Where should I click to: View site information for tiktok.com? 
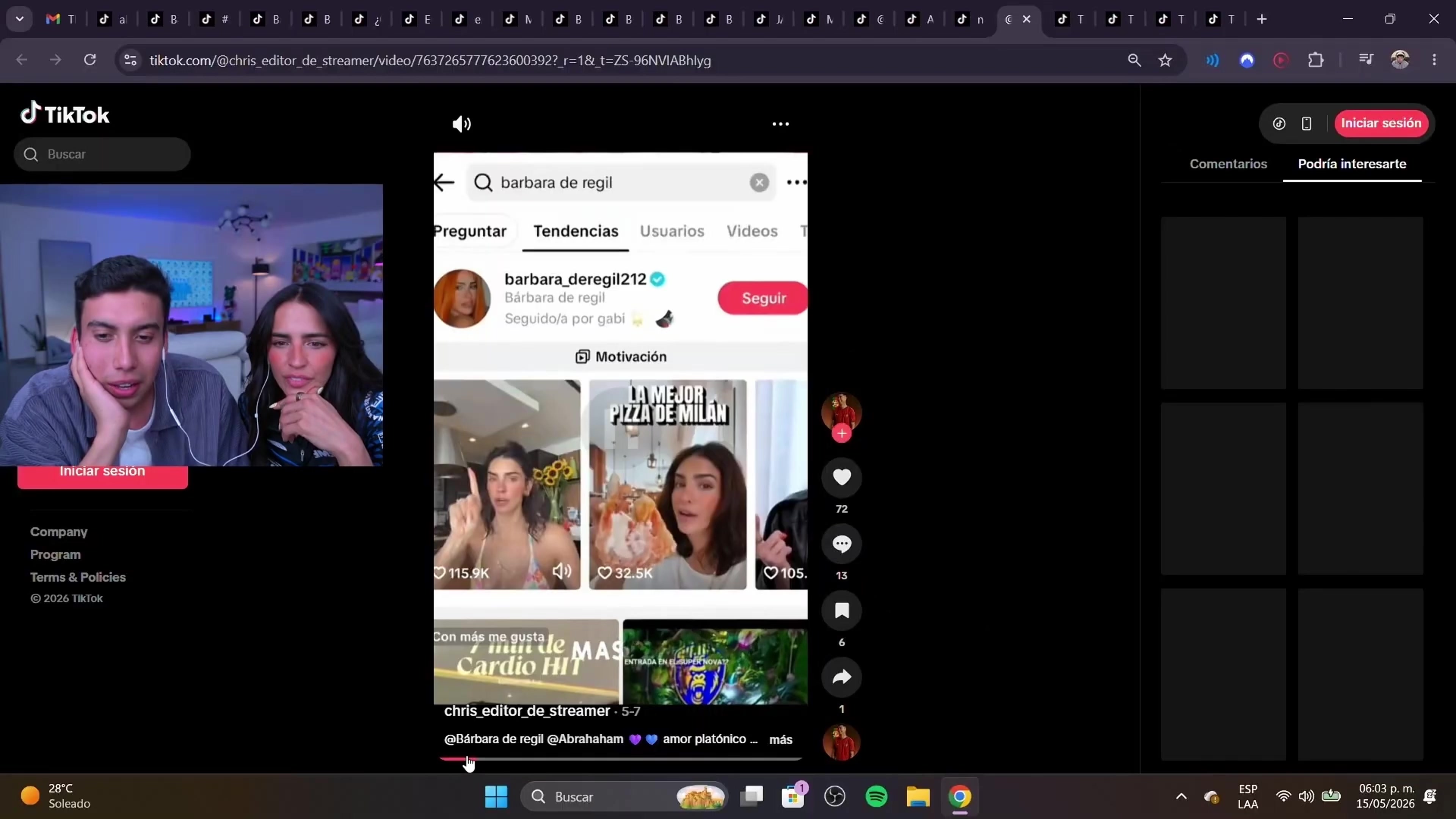point(130,60)
